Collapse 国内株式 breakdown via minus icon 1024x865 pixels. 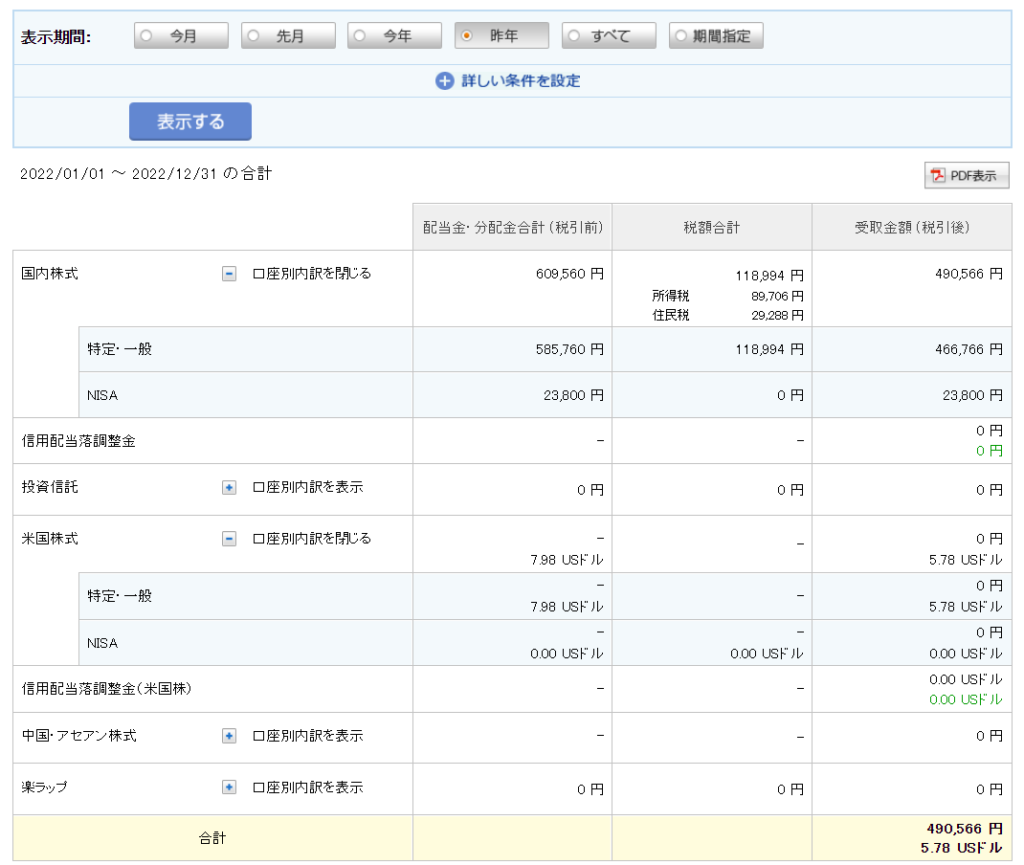pyautogui.click(x=229, y=274)
